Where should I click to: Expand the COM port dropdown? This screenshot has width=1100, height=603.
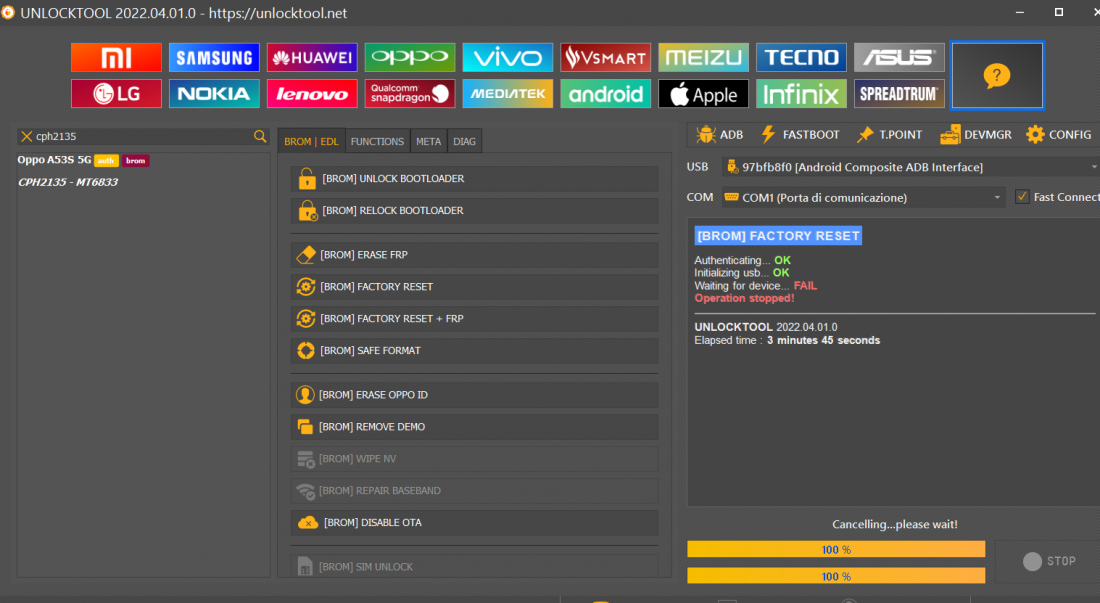[x=997, y=198]
